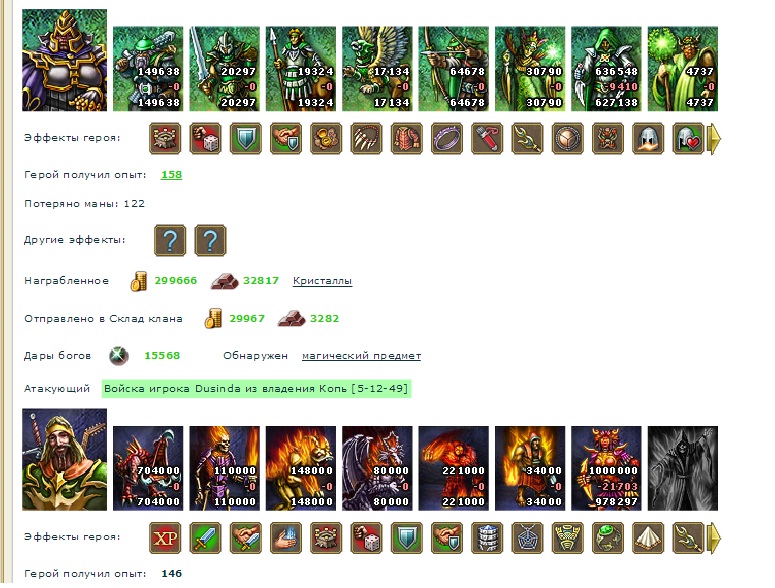Click the gold coins and gems effect icon

(x=326, y=138)
